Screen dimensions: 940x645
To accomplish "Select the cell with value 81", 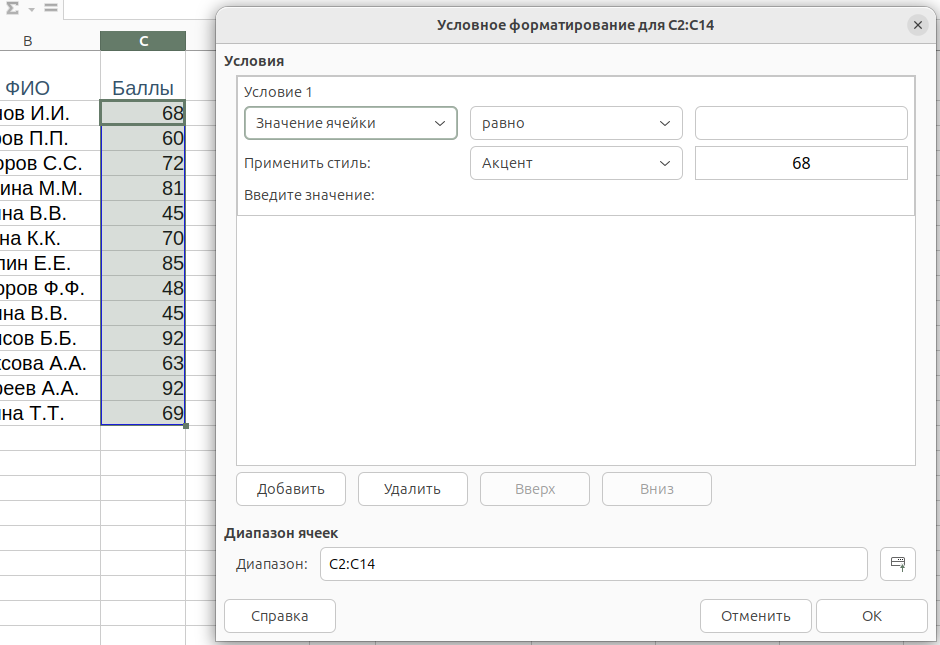I will [143, 188].
